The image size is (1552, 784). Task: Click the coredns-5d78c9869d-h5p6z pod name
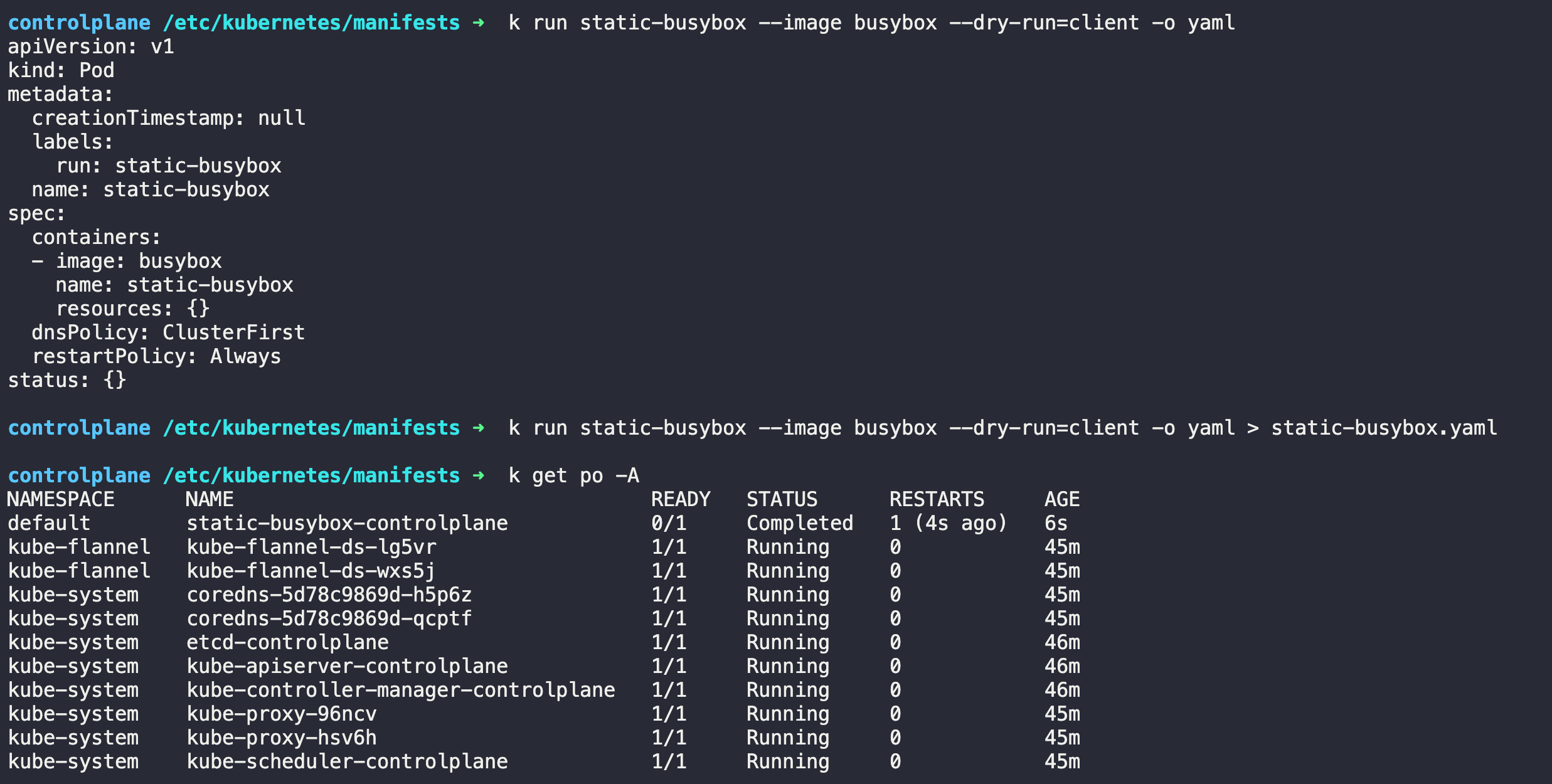(329, 595)
